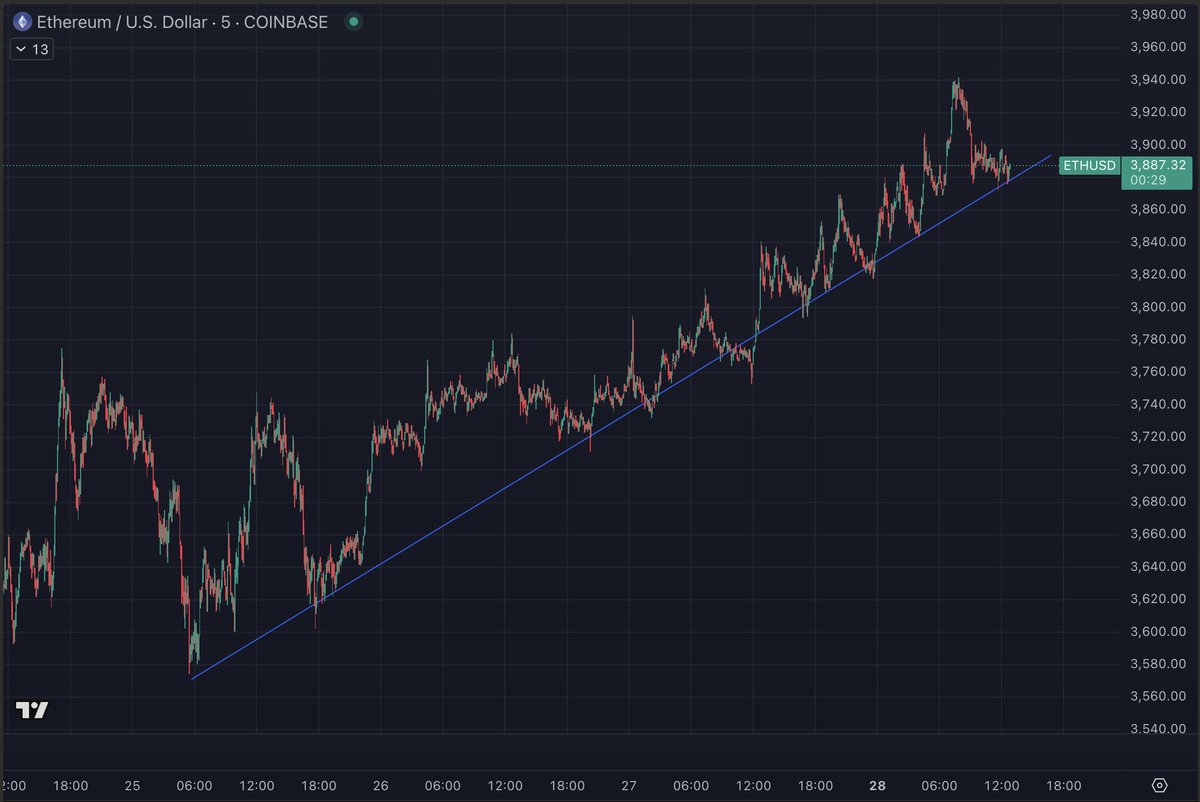Click the 3,980.00 price axis label
Screen dimensions: 1200x802
(1158, 14)
